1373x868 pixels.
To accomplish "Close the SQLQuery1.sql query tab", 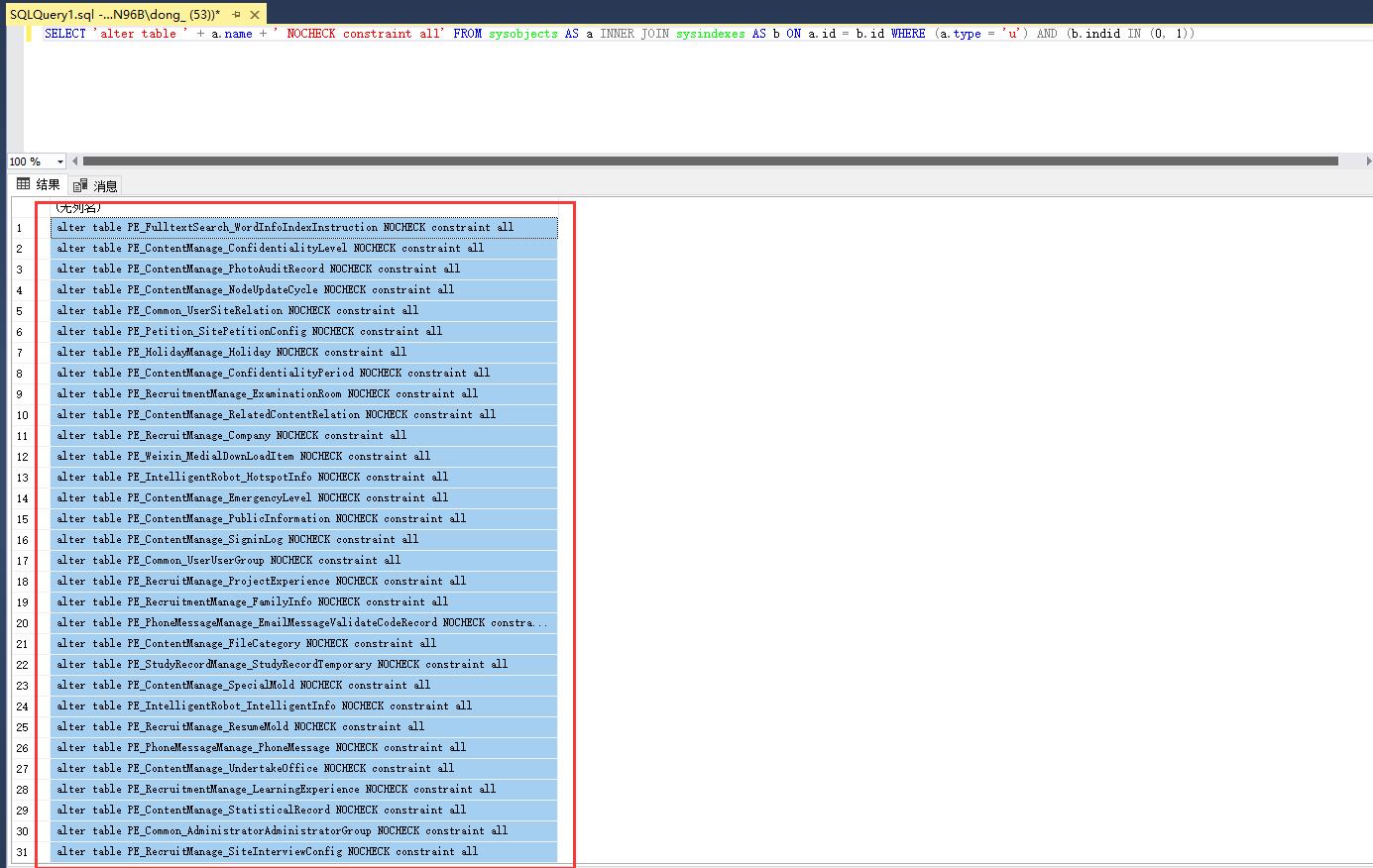I will tap(255, 15).
